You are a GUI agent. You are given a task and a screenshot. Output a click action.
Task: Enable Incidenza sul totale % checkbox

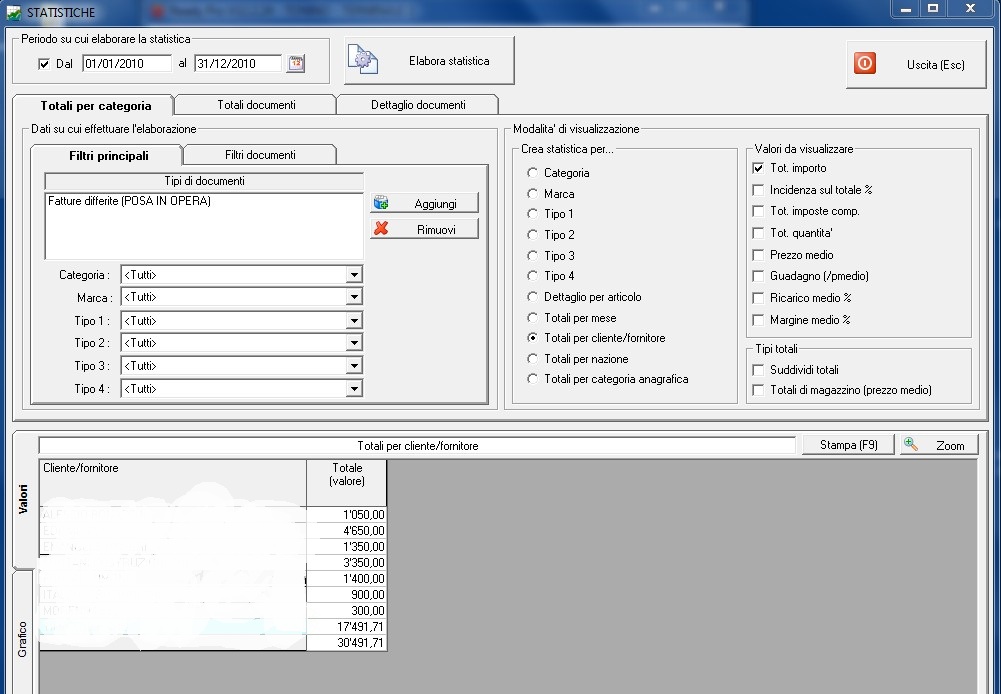pyautogui.click(x=758, y=190)
